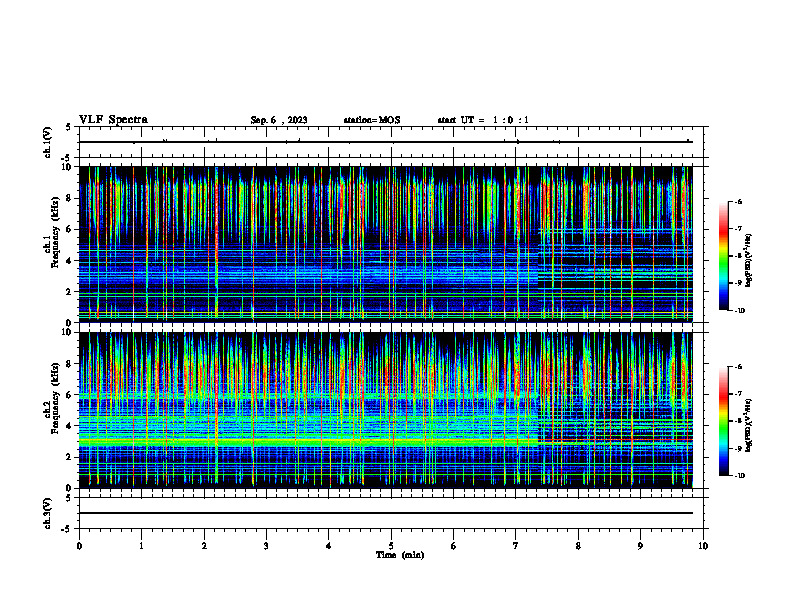Click inside the ch.1 spectrogram panel
The height and width of the screenshot is (612, 792).
coord(386,244)
